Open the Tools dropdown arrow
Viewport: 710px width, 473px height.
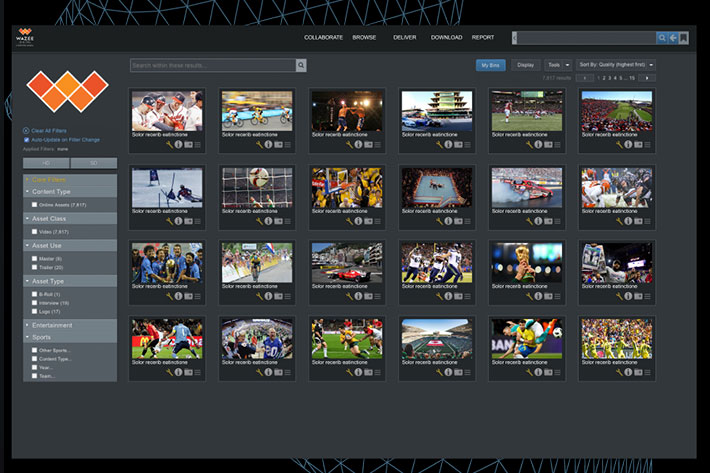pos(567,65)
